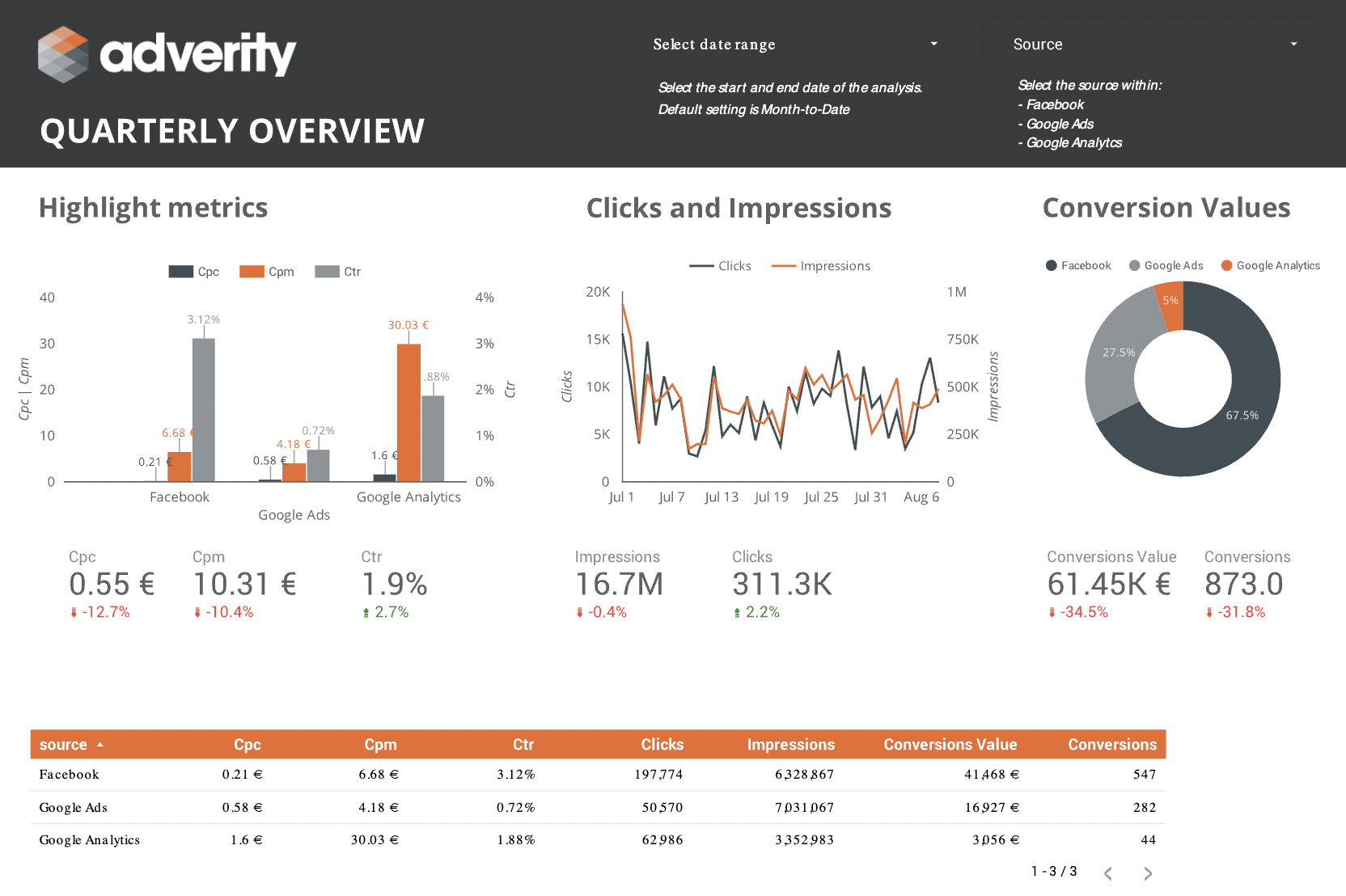This screenshot has height=896, width=1346.
Task: Expand the Source filter chevron
Action: coord(1293,44)
